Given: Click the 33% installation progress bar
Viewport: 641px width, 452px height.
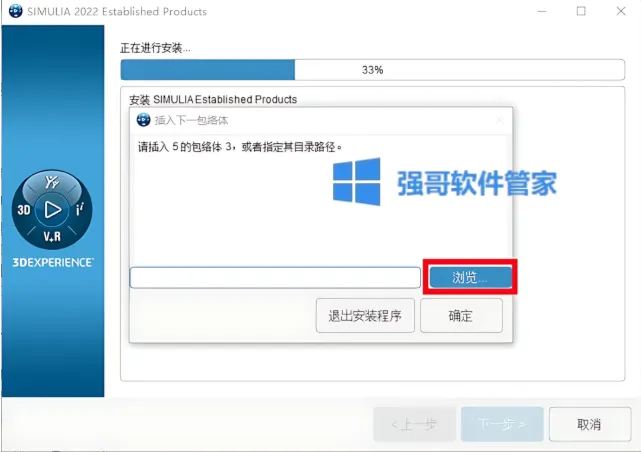Looking at the screenshot, I should pyautogui.click(x=372, y=70).
